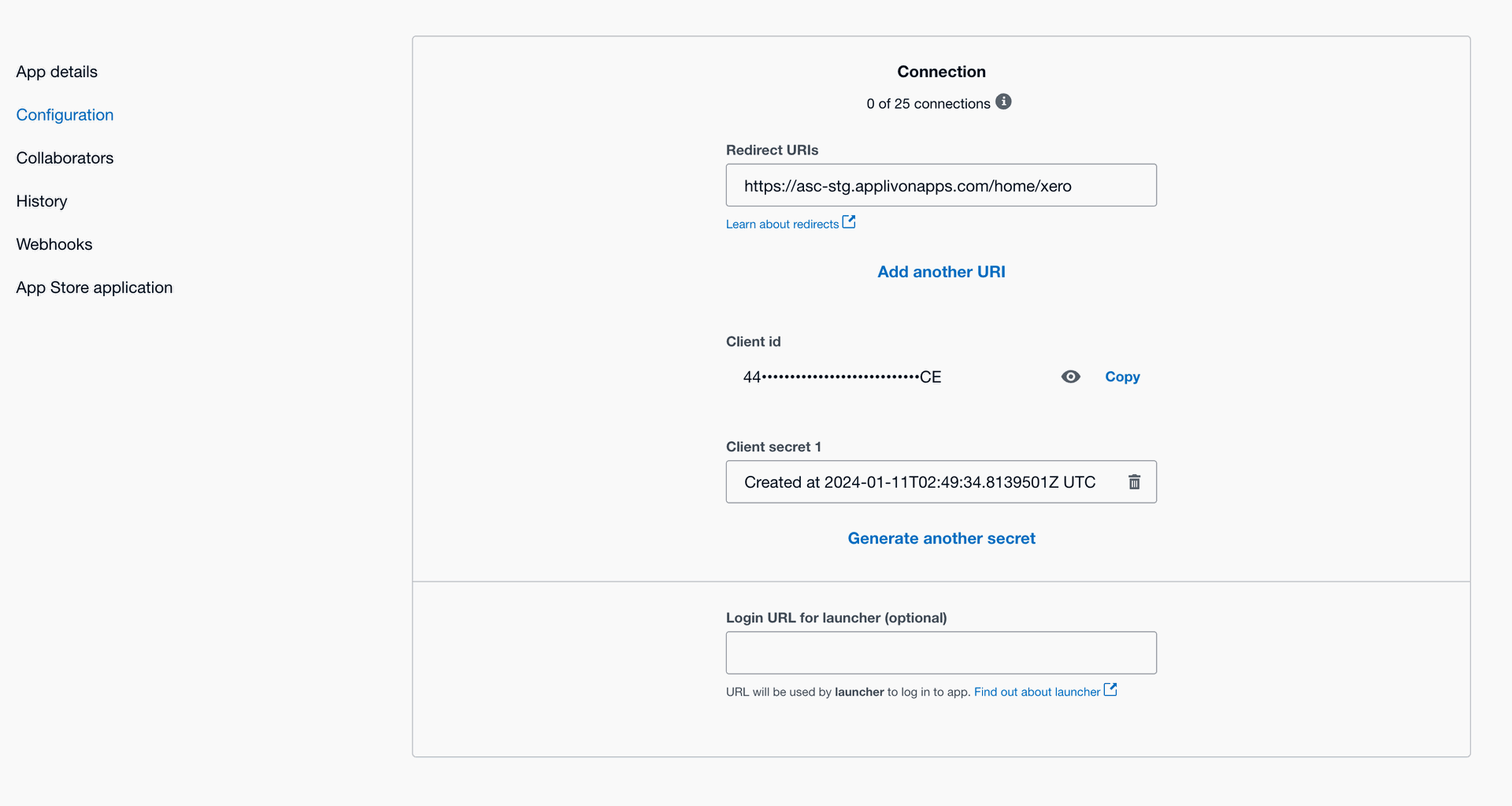Click external link icon beside launcher link
The height and width of the screenshot is (806, 1512).
(1110, 690)
